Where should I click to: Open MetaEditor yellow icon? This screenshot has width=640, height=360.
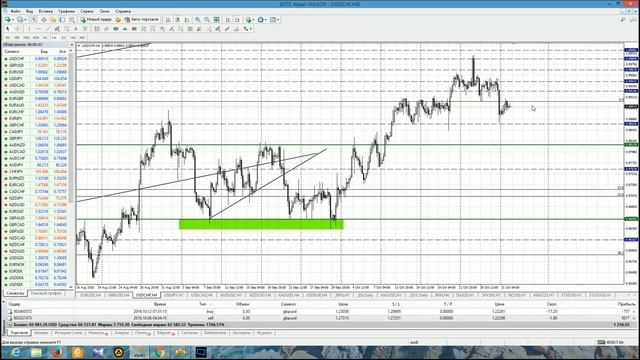(118, 20)
